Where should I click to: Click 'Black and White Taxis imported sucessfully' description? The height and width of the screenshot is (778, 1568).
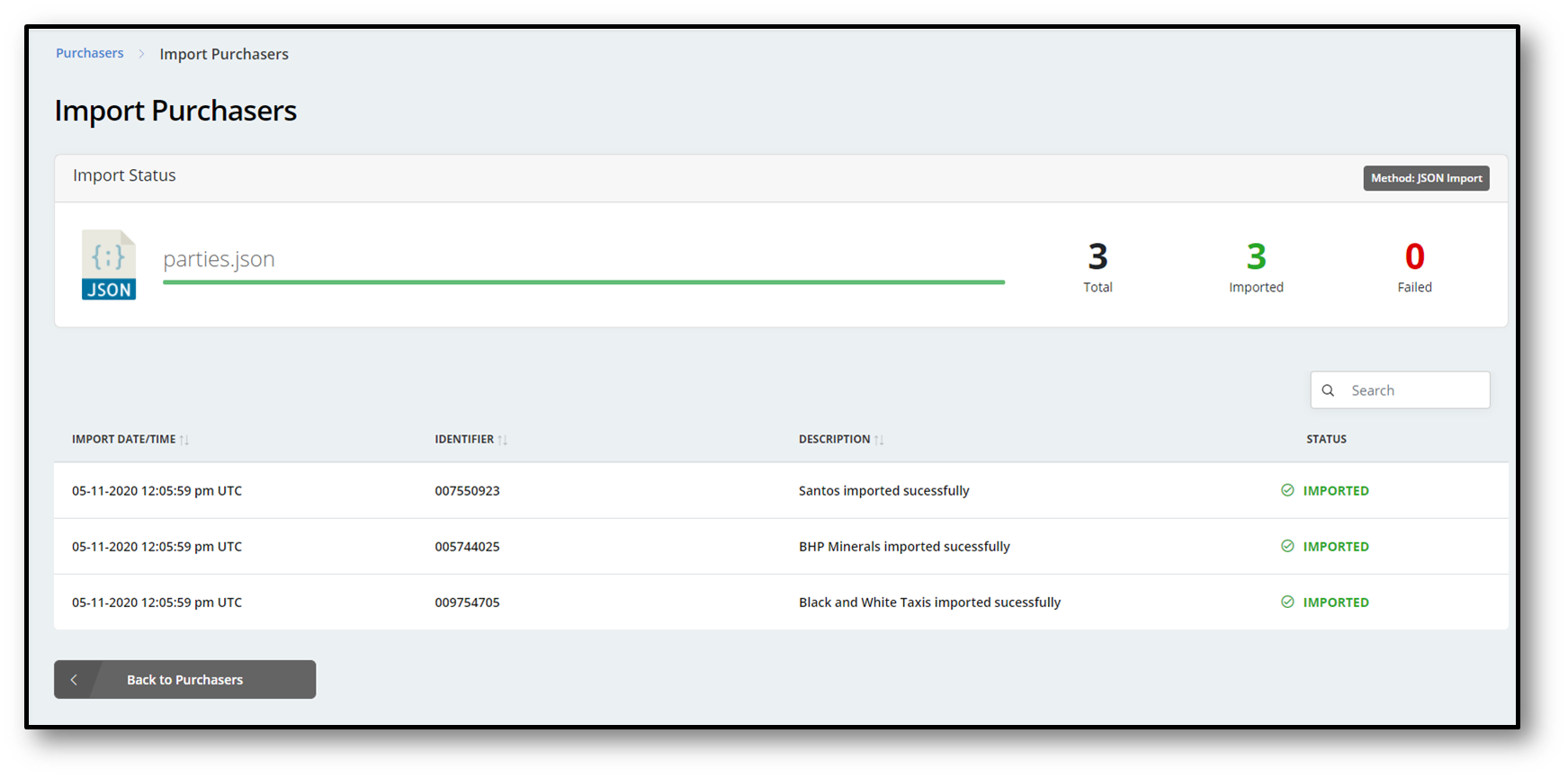[929, 602]
